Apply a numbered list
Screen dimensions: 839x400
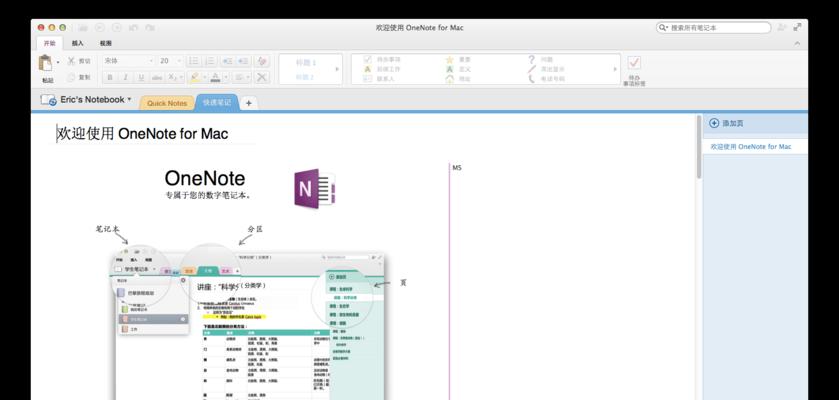coord(210,61)
